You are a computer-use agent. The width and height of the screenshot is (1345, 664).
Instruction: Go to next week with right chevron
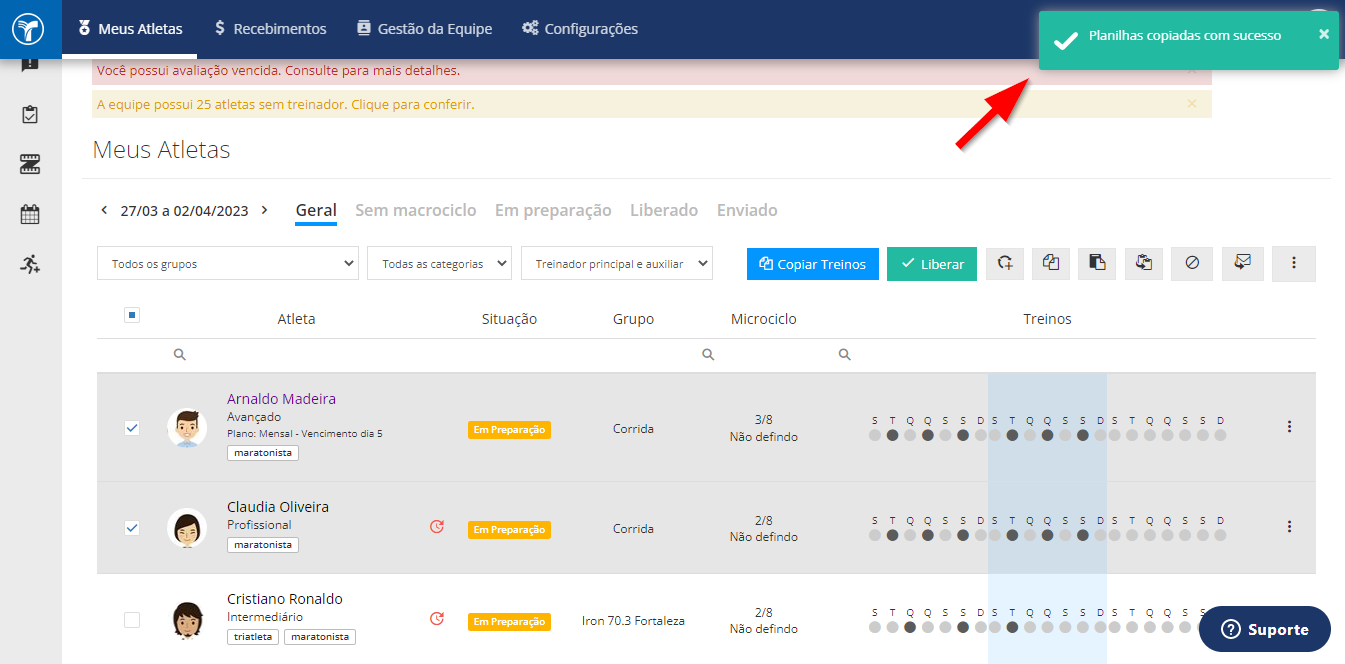(264, 210)
